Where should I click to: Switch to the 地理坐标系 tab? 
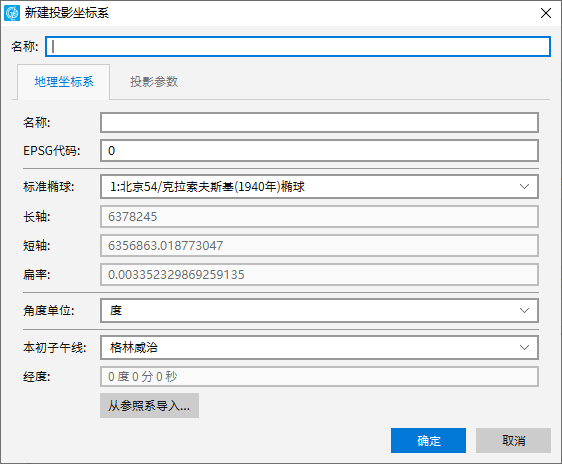[64, 82]
